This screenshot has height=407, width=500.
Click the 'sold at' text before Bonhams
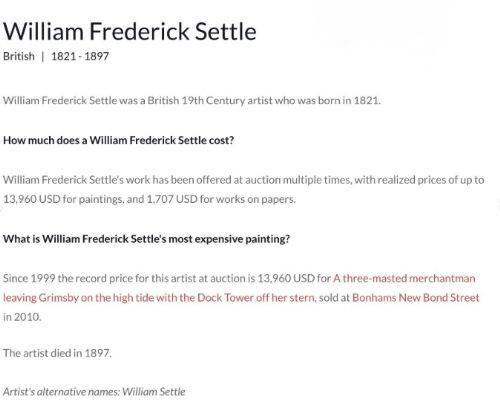click(x=334, y=297)
